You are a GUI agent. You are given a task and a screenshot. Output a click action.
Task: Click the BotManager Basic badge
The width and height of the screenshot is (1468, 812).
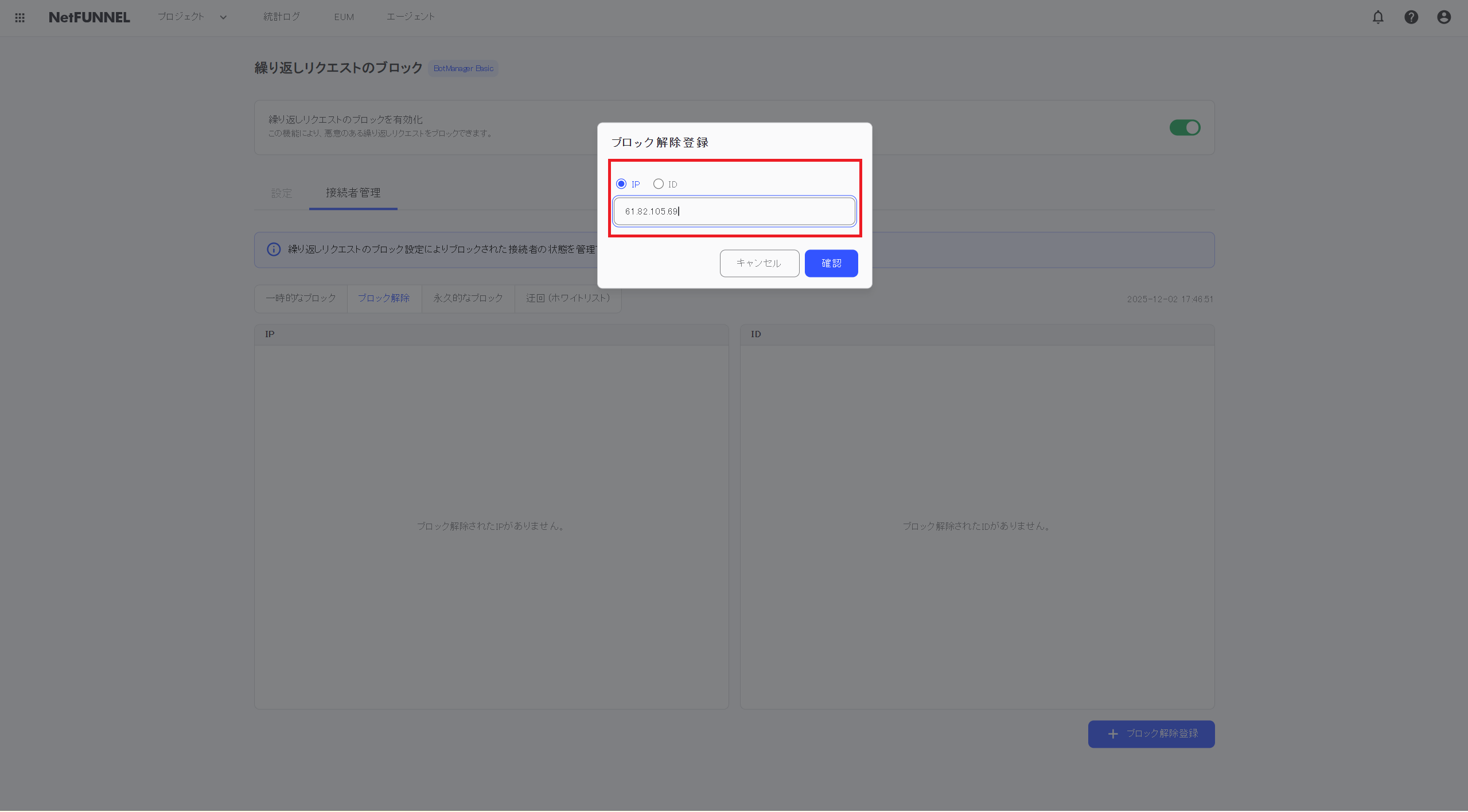[x=462, y=68]
